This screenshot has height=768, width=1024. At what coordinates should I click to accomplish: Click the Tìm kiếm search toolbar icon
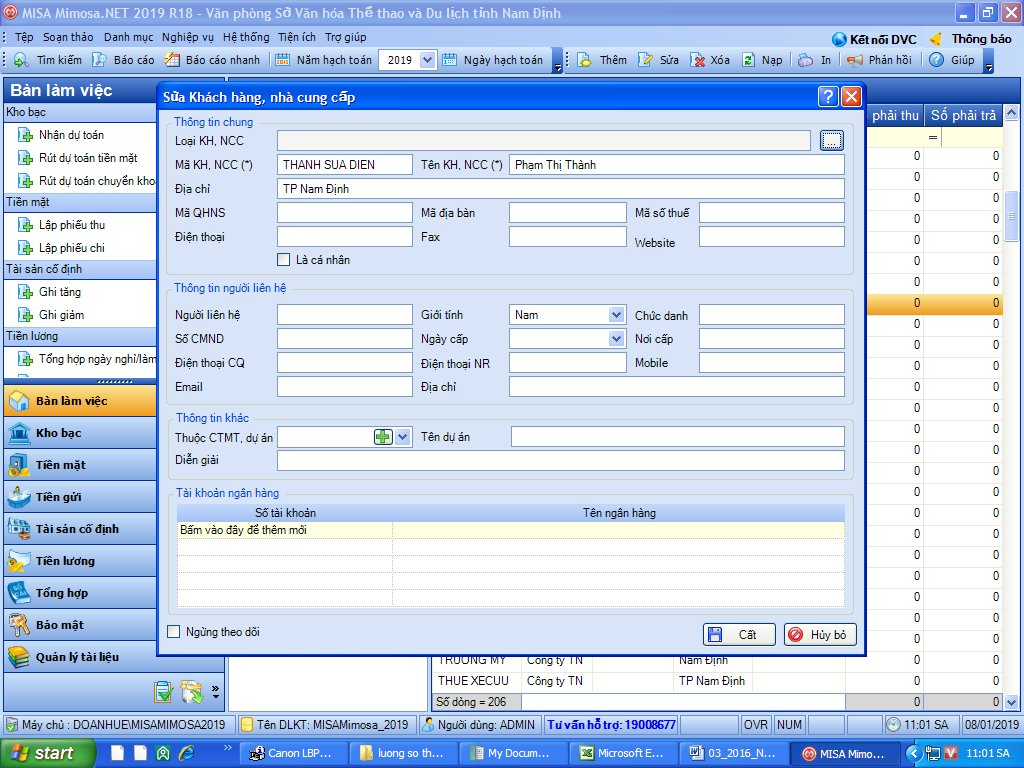(19, 60)
